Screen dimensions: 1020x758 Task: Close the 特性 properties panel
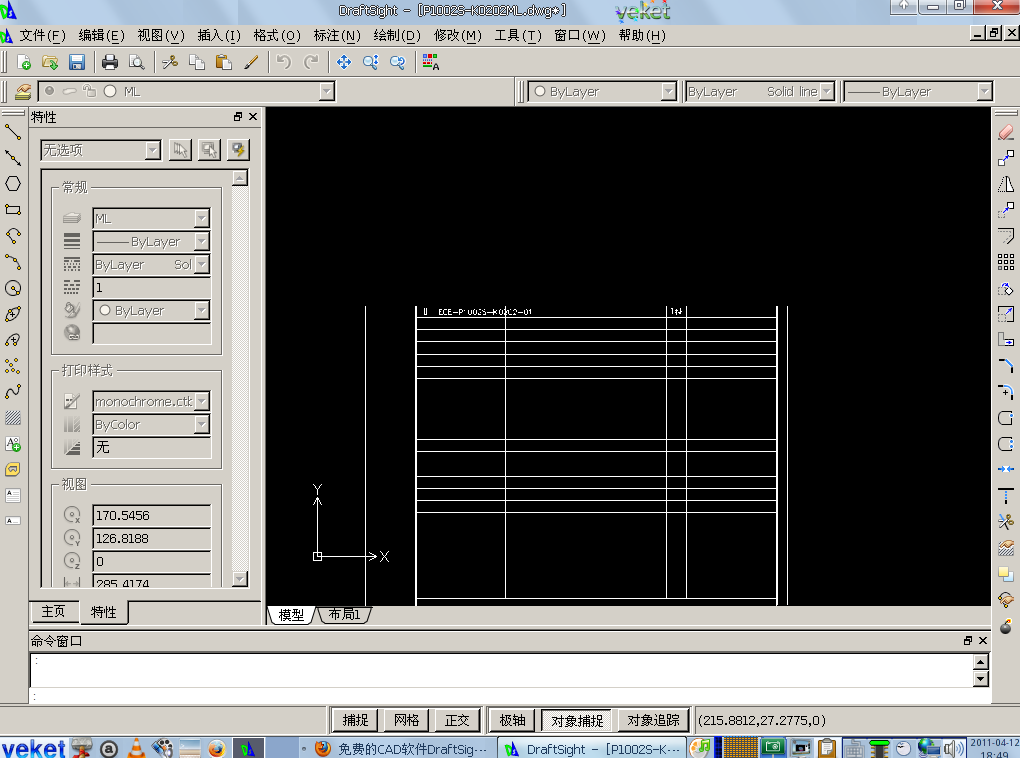[253, 116]
